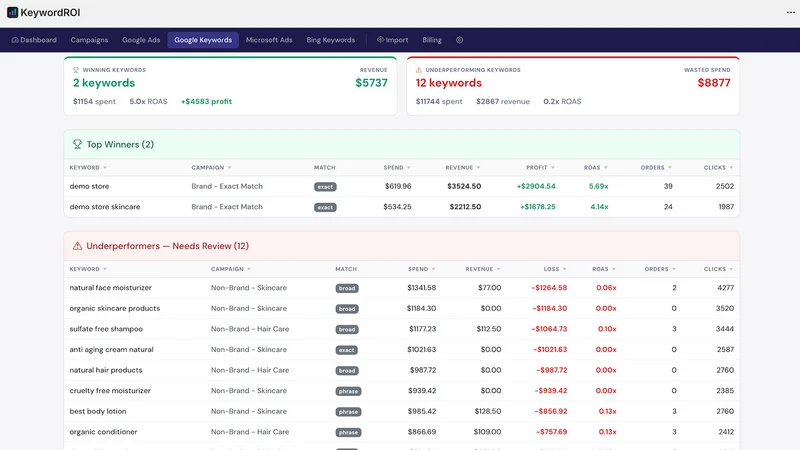Viewport: 800px width, 450px height.
Task: Sort Top Winners by Revenue column
Action: pyautogui.click(x=463, y=167)
